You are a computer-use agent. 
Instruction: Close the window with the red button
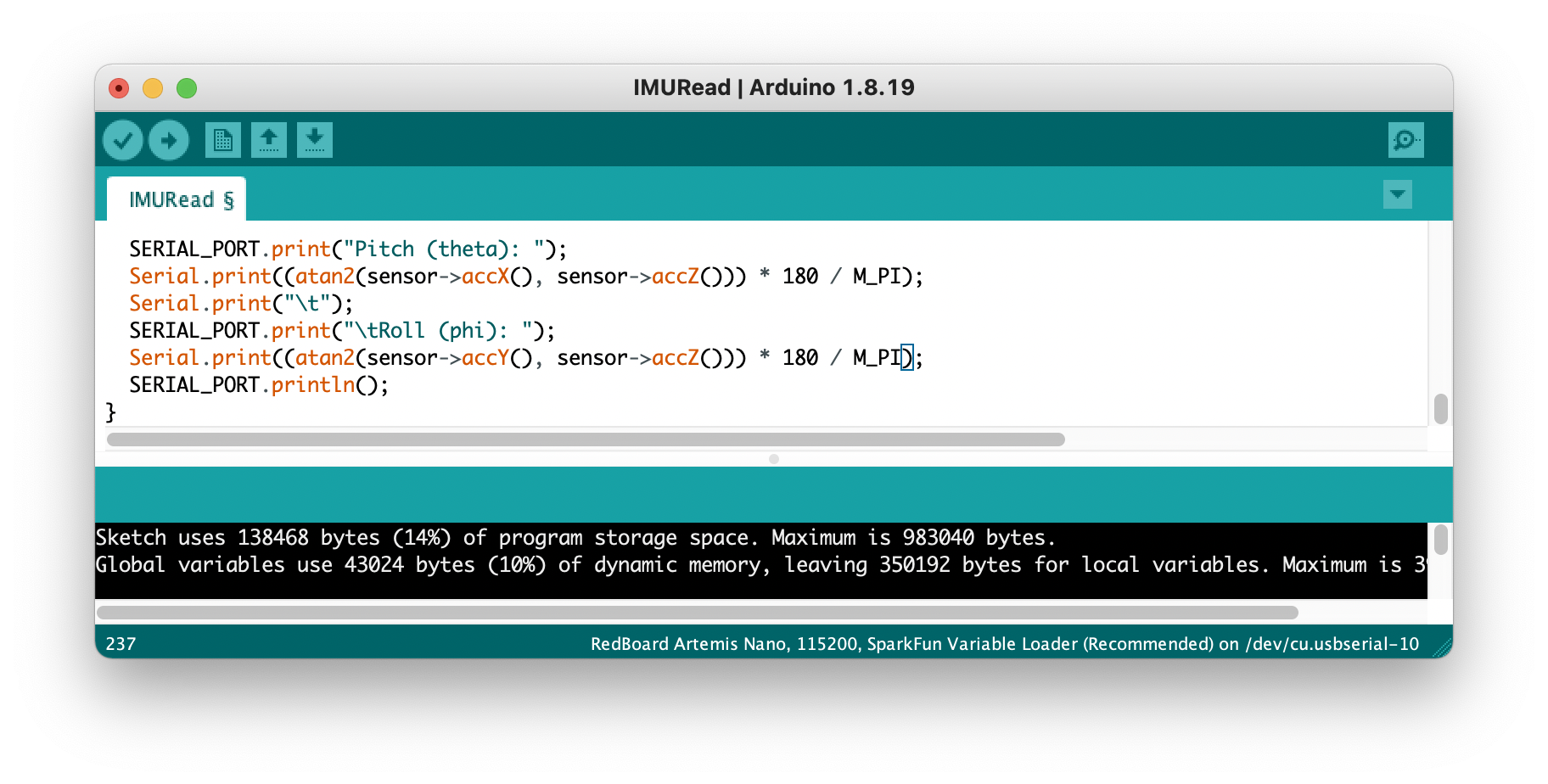[119, 88]
